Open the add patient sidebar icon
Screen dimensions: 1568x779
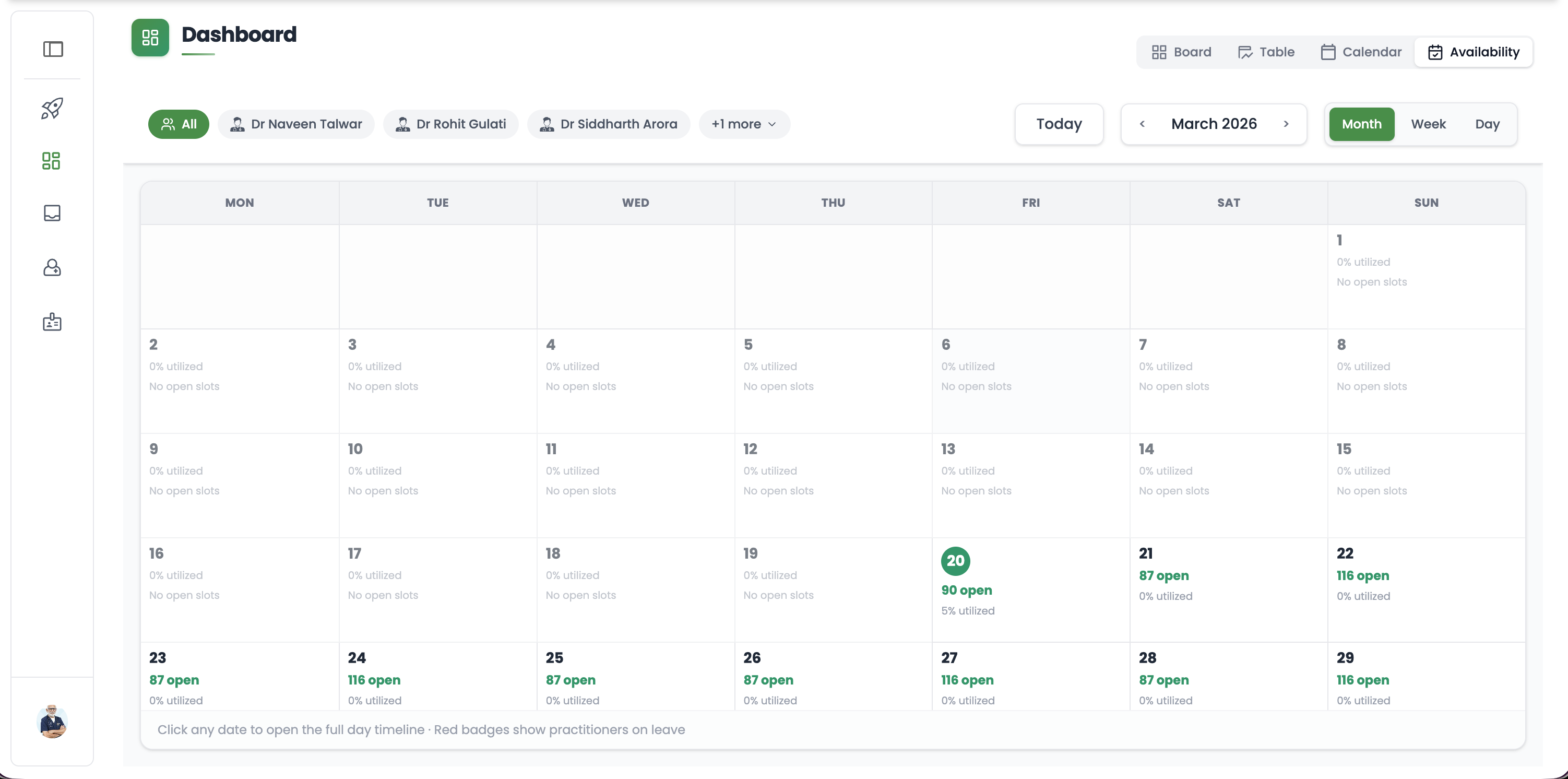tap(52, 267)
